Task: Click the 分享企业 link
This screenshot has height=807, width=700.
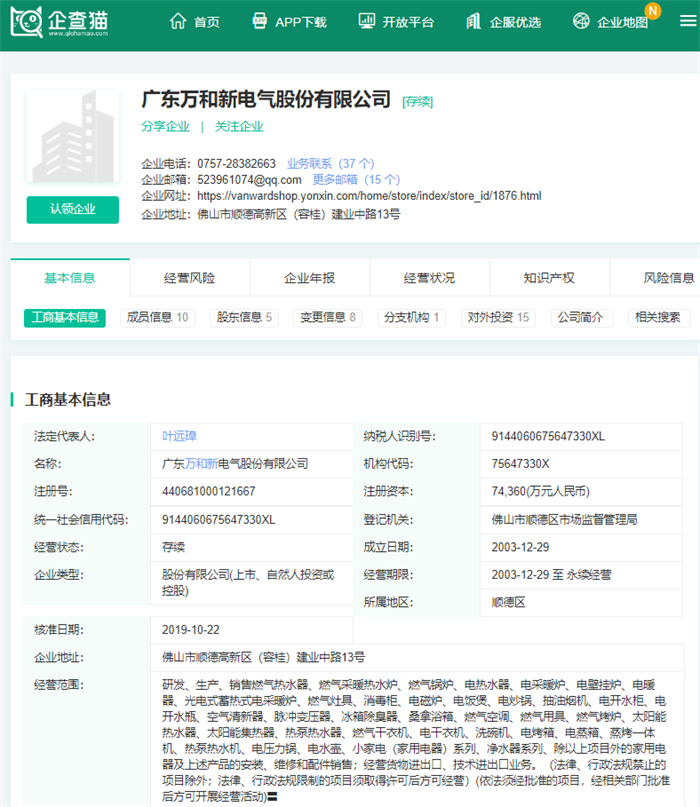Action: 165,127
